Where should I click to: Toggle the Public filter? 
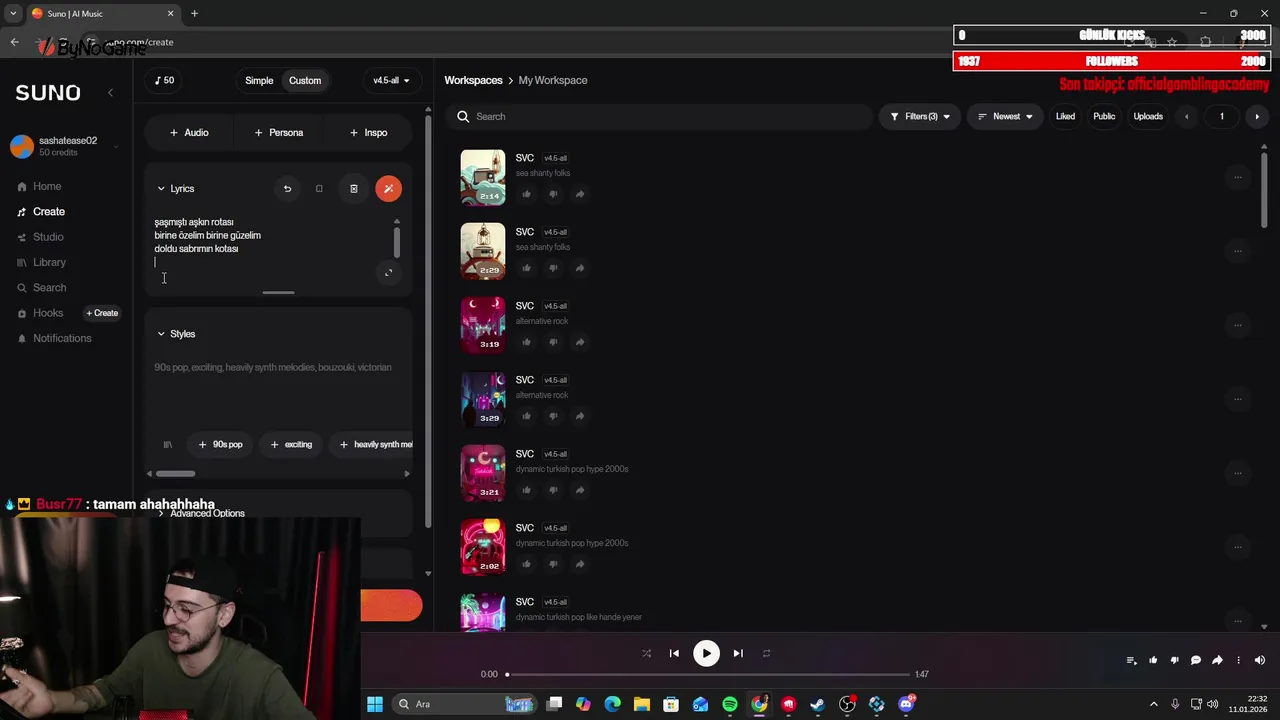(x=1104, y=117)
